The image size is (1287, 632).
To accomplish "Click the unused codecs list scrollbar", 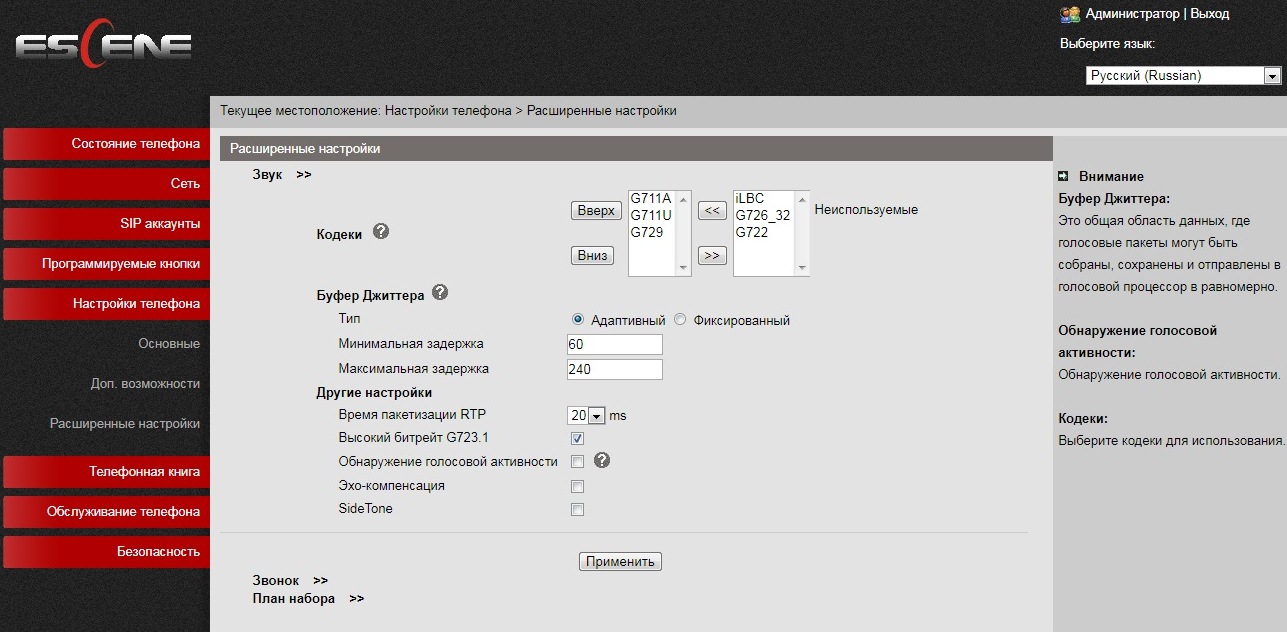I will [x=802, y=233].
